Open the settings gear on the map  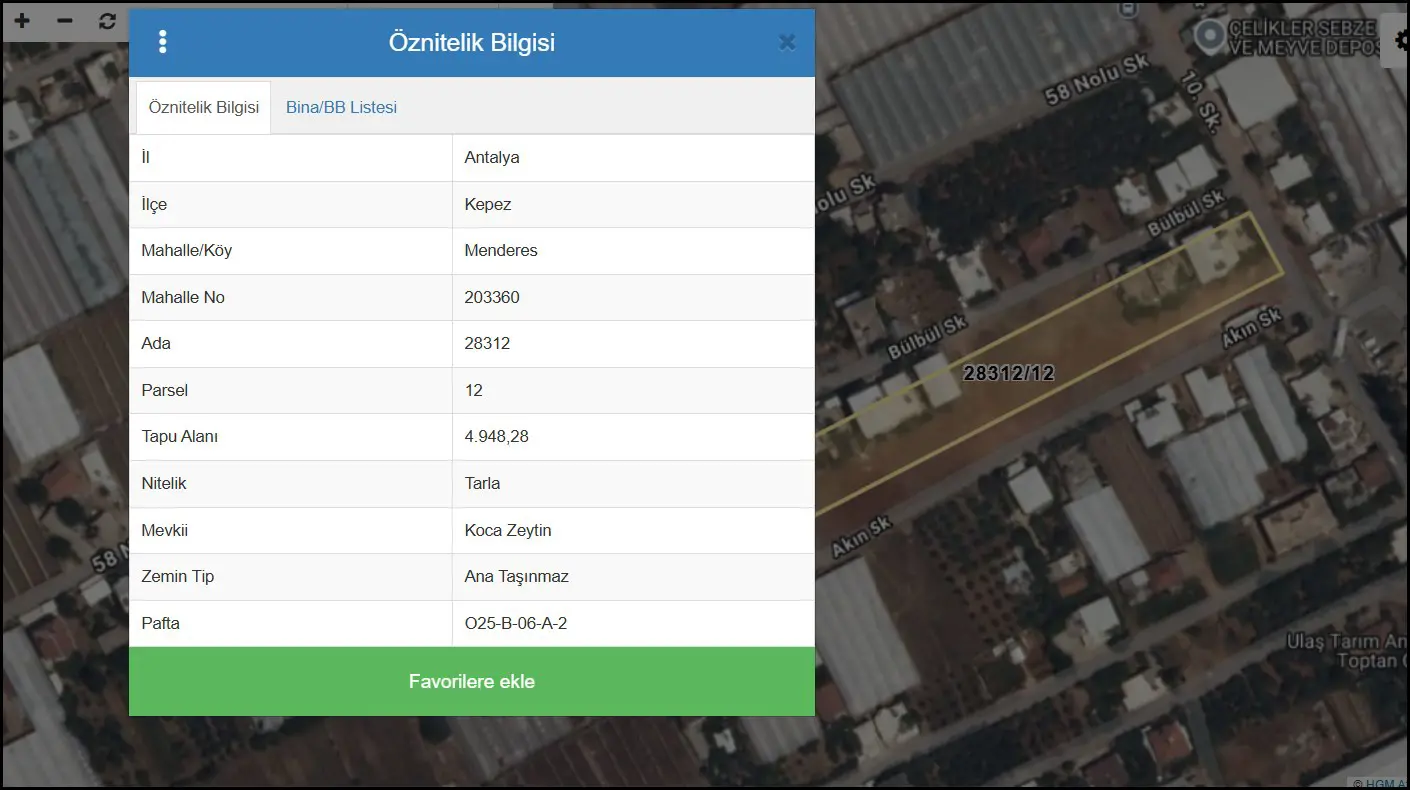point(1400,40)
